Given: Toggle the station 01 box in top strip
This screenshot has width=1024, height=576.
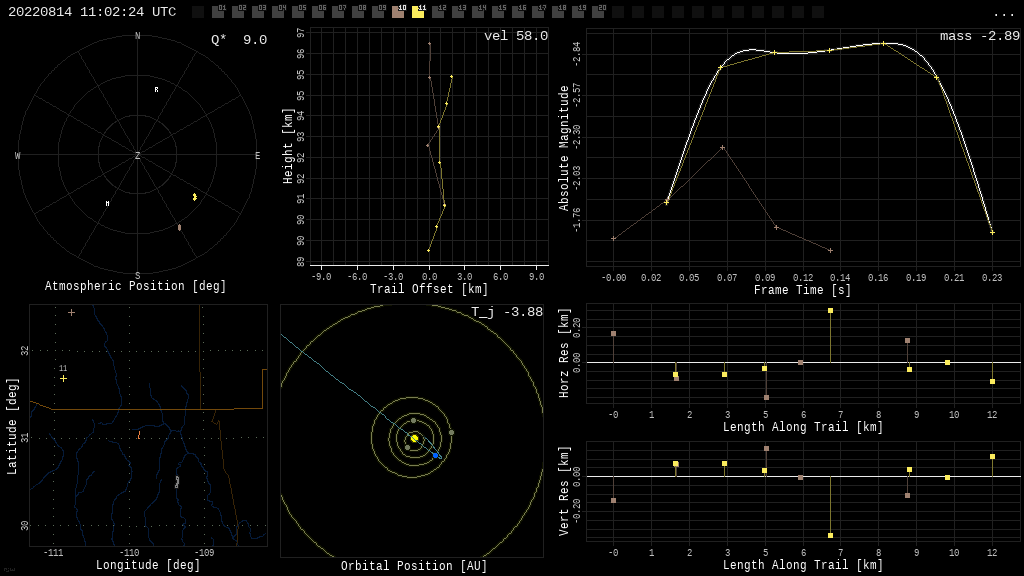Looking at the screenshot, I should pos(218,12).
